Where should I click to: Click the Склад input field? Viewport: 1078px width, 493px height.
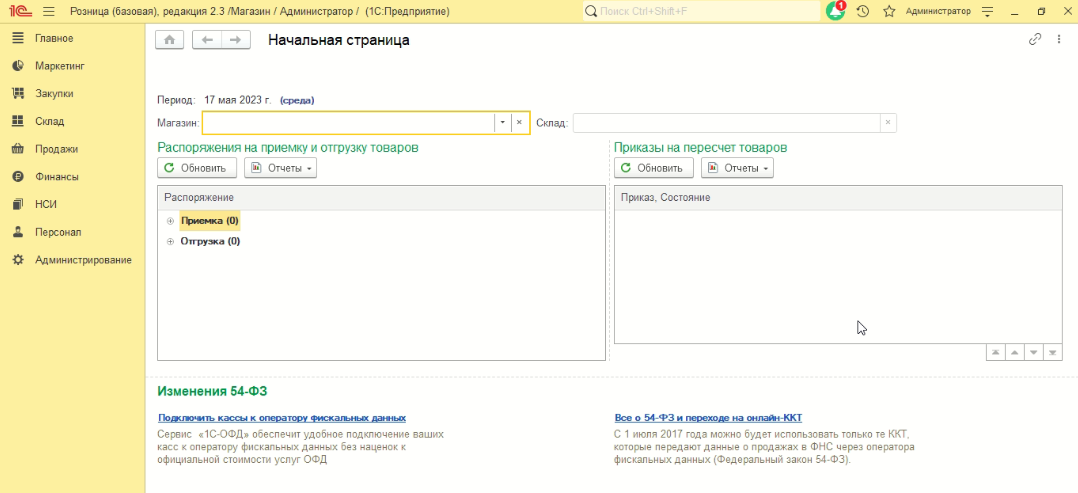[x=727, y=123]
